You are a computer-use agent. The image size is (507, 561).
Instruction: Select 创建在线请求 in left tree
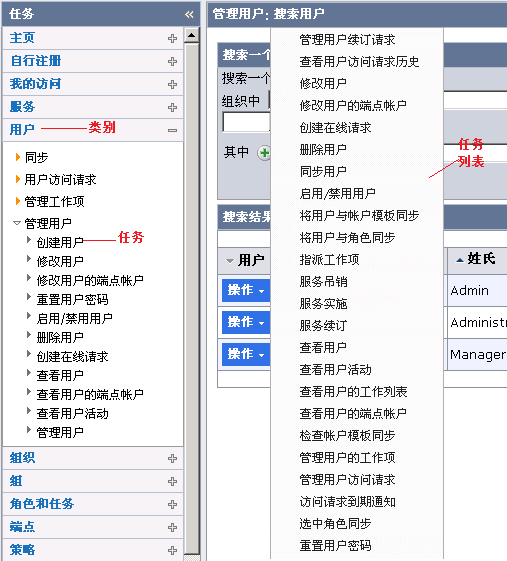point(72,356)
